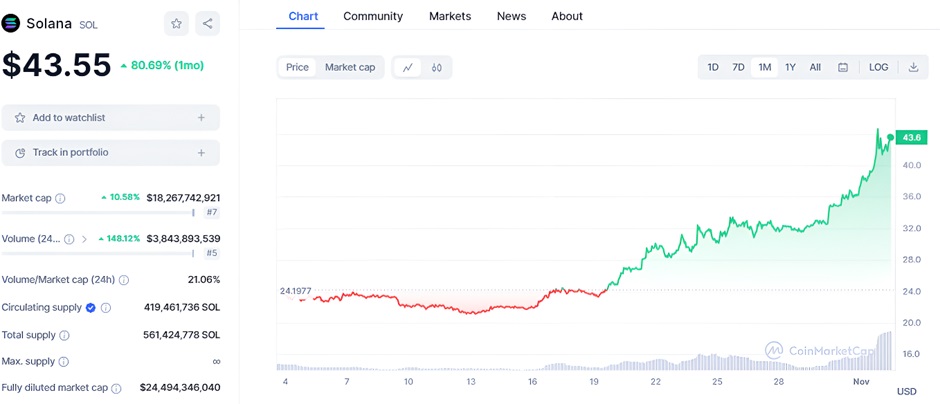940x404 pixels.
Task: Click plus on Add to watchlist
Action: click(x=201, y=118)
